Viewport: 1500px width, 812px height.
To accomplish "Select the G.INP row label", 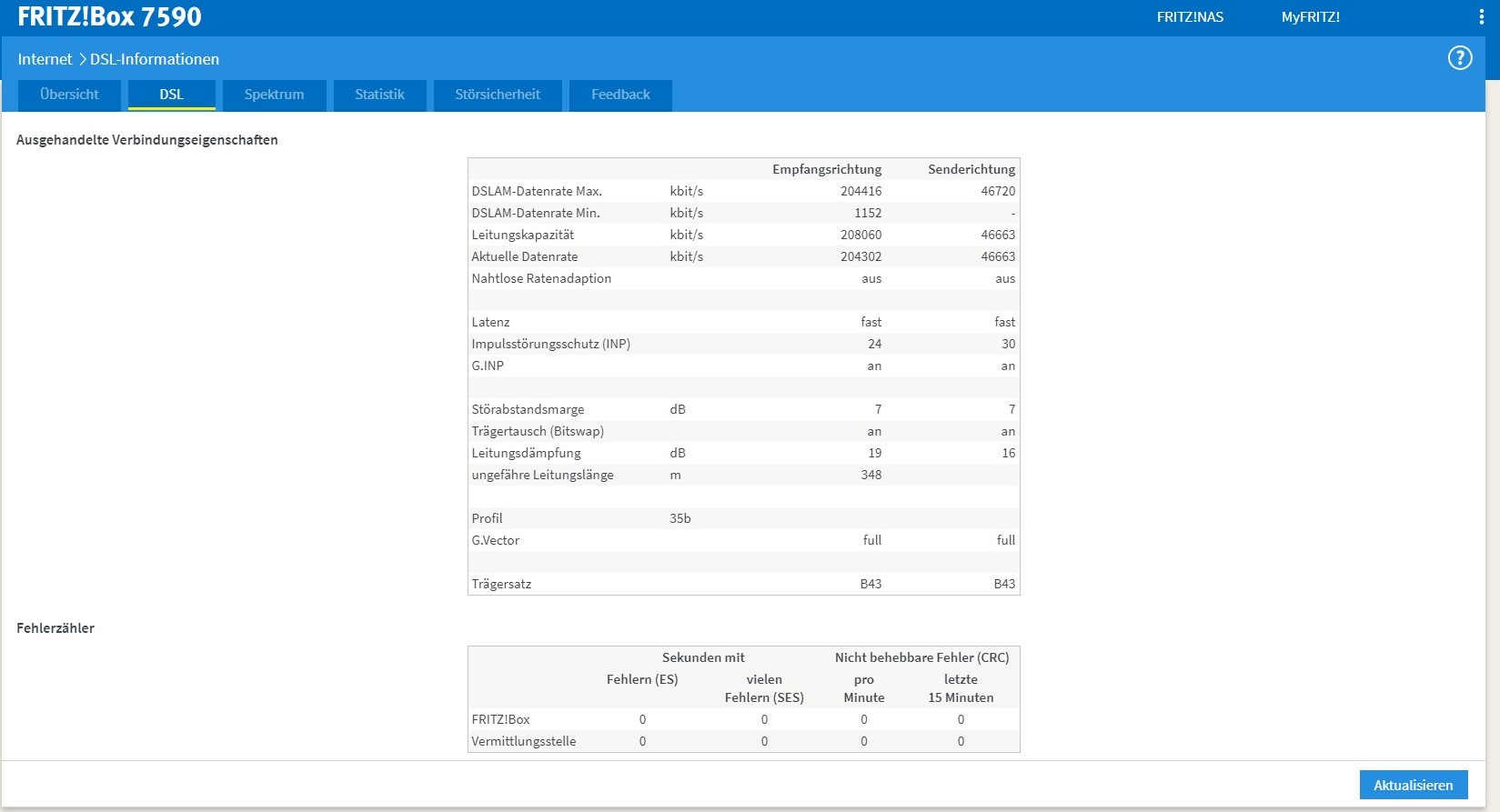I will pos(488,366).
